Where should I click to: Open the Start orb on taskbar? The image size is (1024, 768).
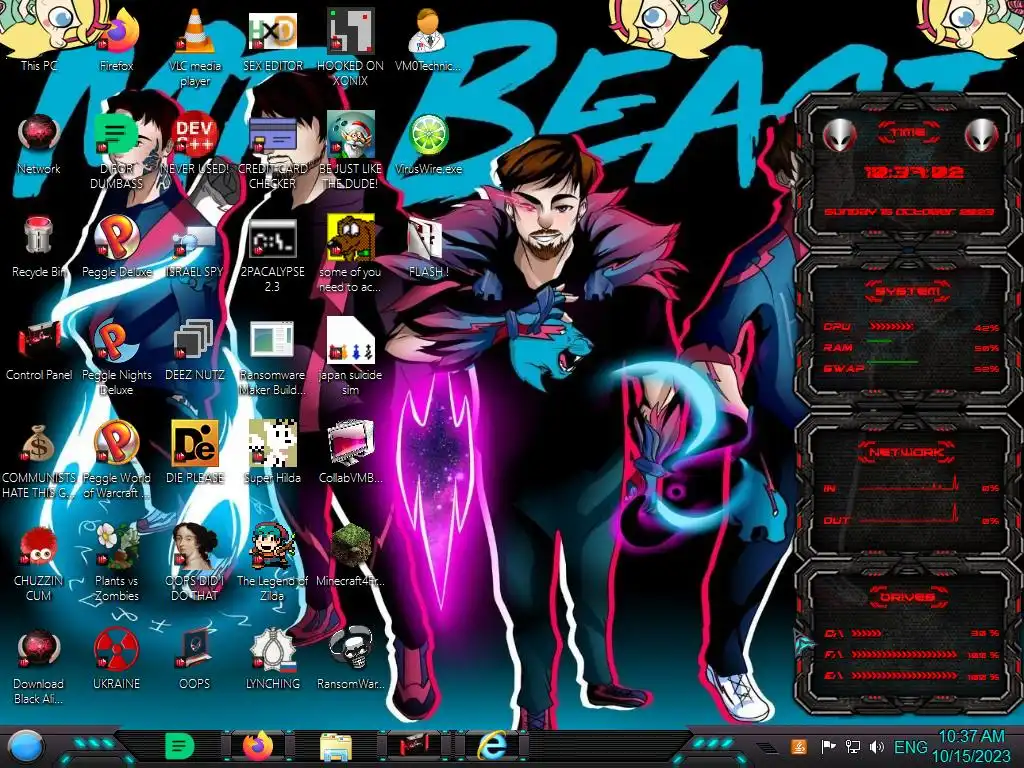coord(25,746)
